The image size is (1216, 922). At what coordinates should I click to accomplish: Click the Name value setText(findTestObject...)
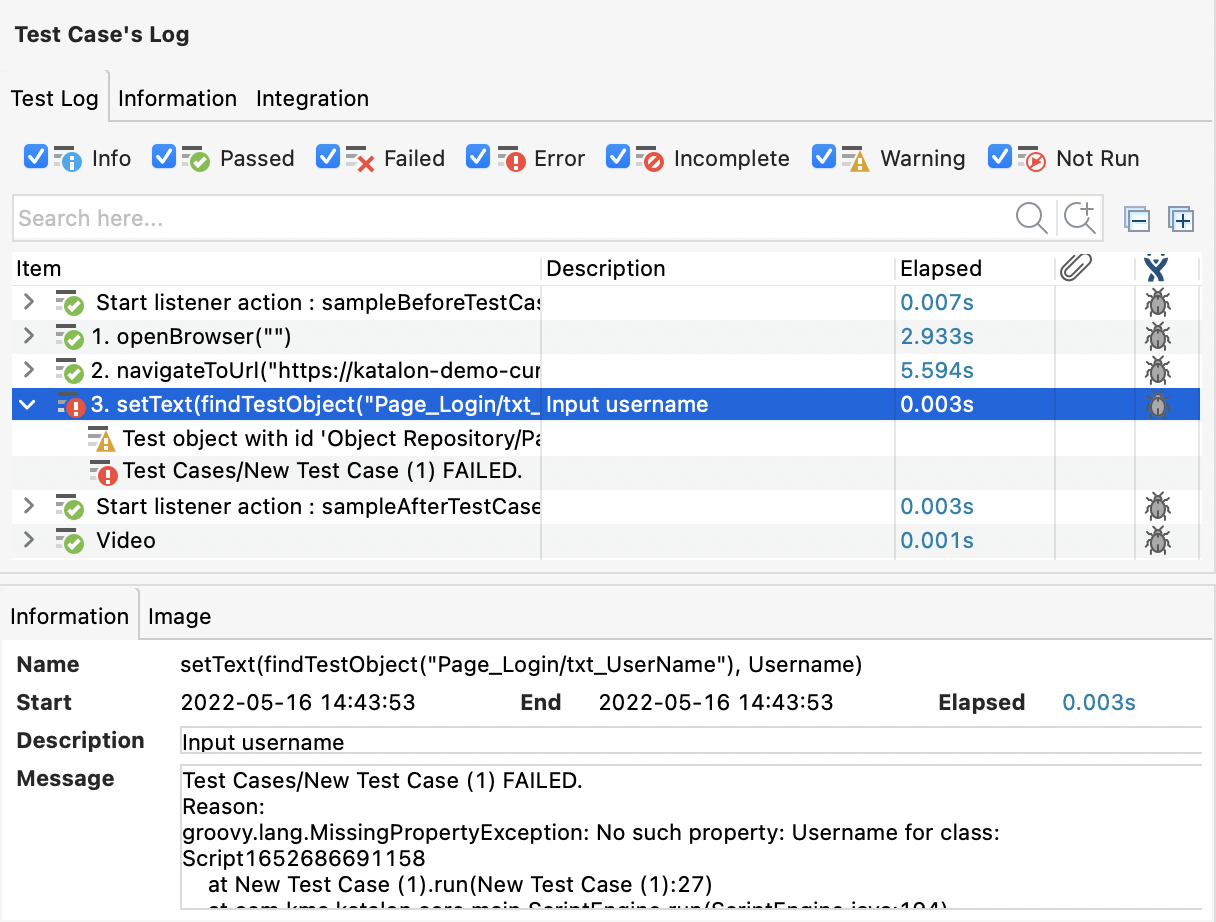(521, 664)
